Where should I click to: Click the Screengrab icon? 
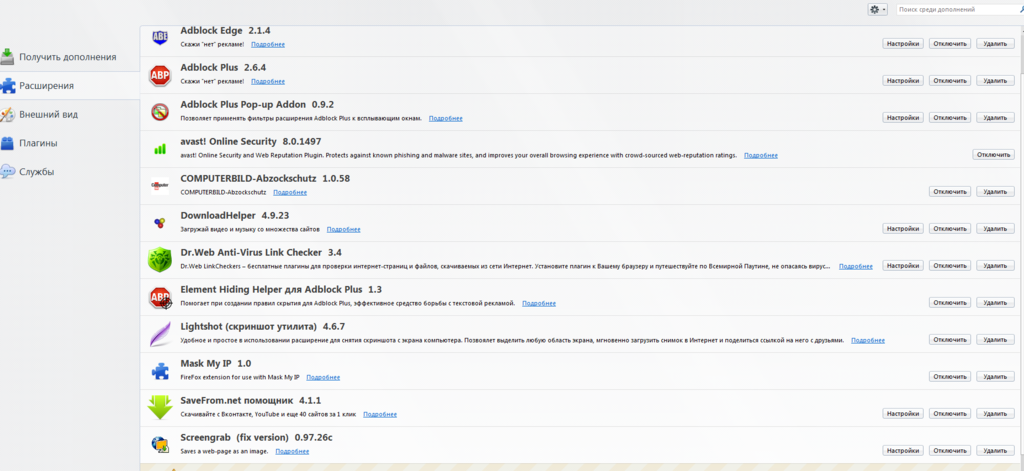pos(159,445)
